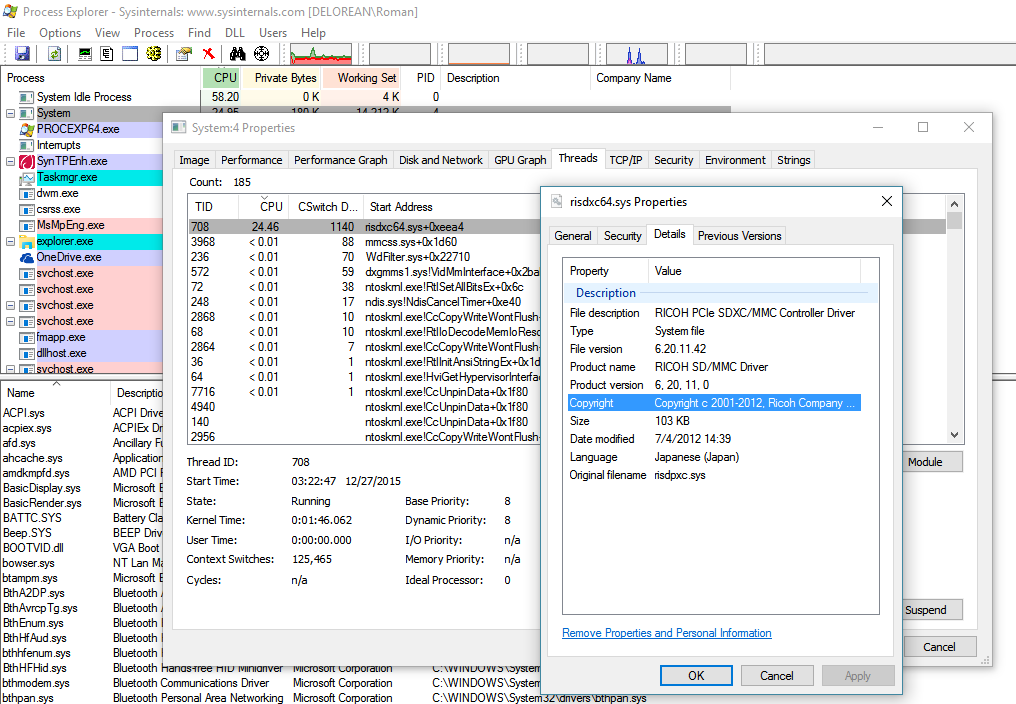Click the Module button

[932, 462]
